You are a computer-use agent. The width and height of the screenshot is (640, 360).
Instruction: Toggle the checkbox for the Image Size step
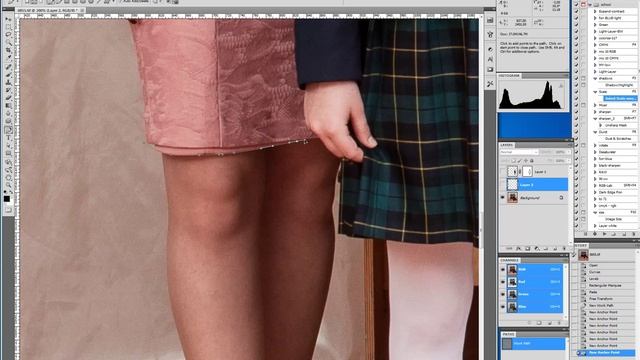[576, 219]
